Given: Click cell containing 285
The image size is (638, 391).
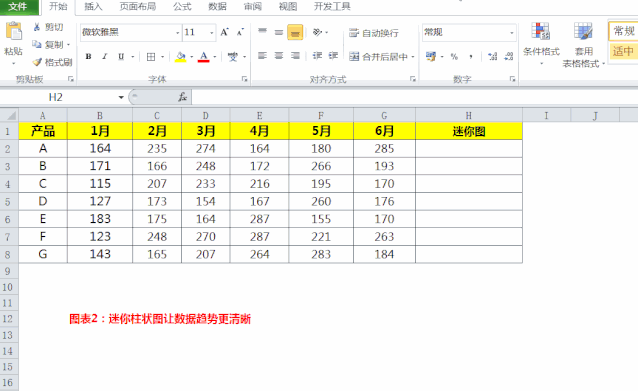Looking at the screenshot, I should pos(384,149).
